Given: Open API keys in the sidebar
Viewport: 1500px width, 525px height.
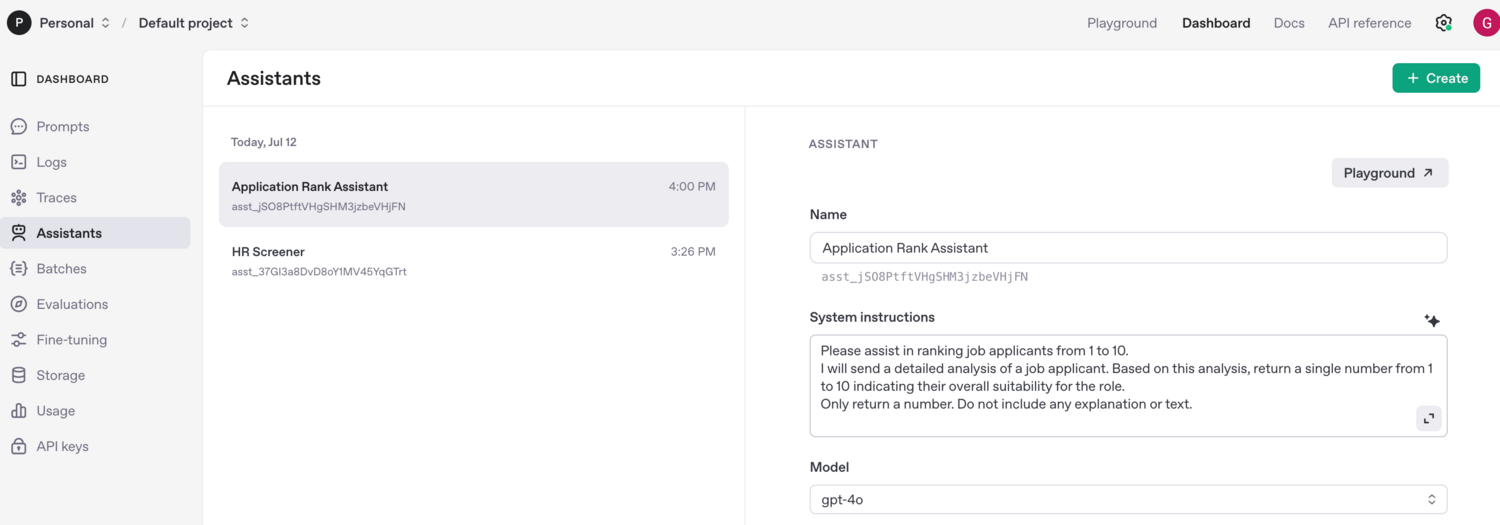Looking at the screenshot, I should pyautogui.click(x=95, y=446).
